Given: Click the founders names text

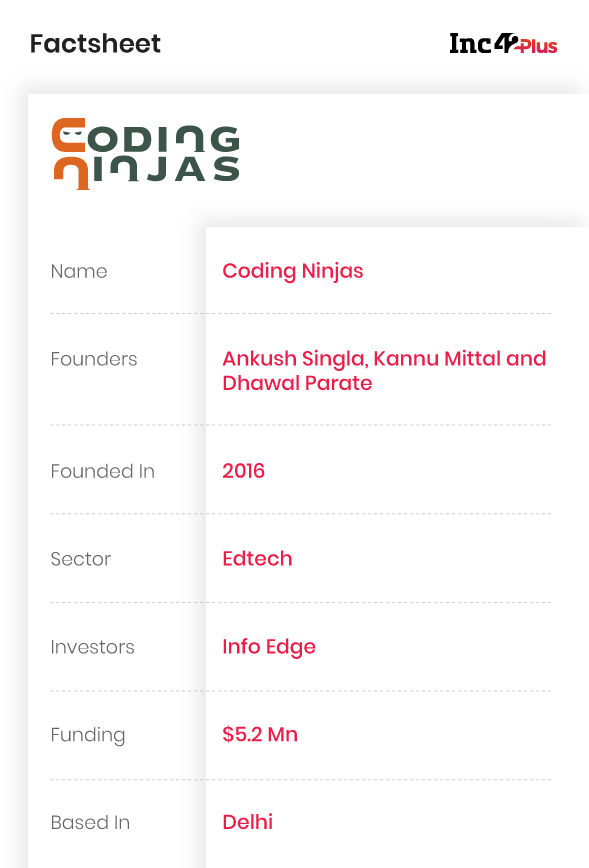Looking at the screenshot, I should (384, 370).
